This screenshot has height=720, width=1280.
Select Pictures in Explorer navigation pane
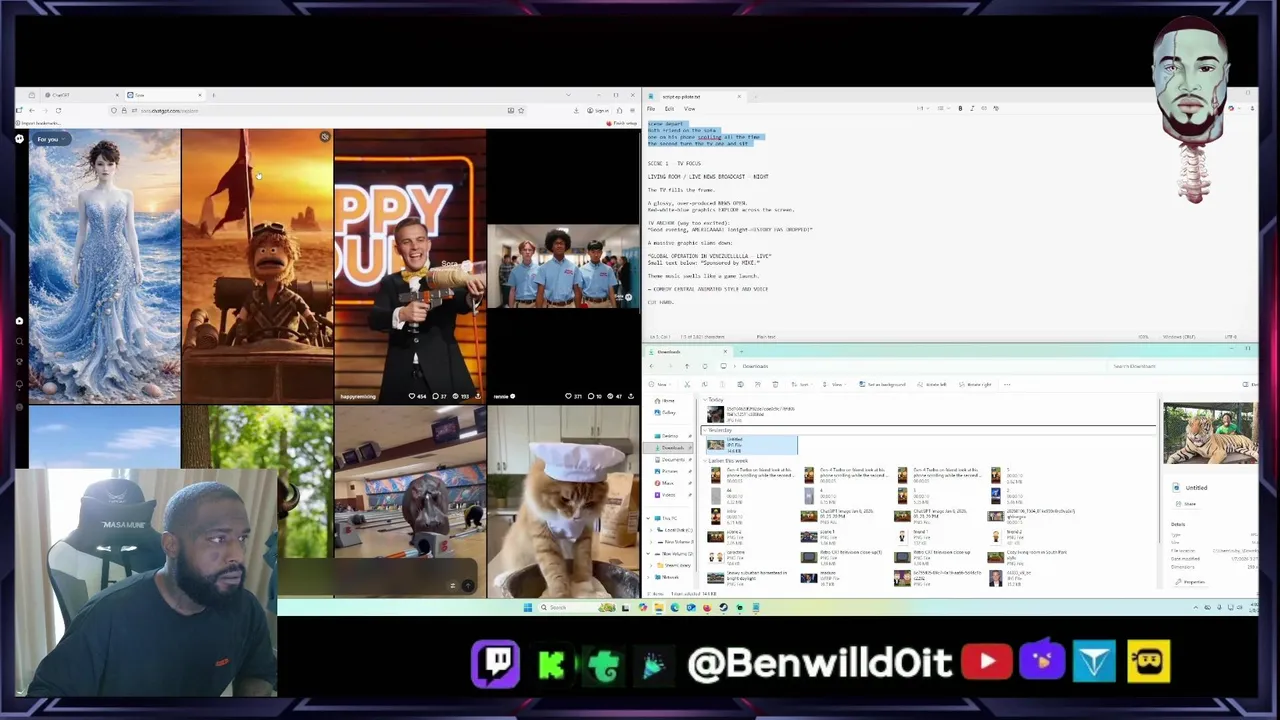point(672,471)
